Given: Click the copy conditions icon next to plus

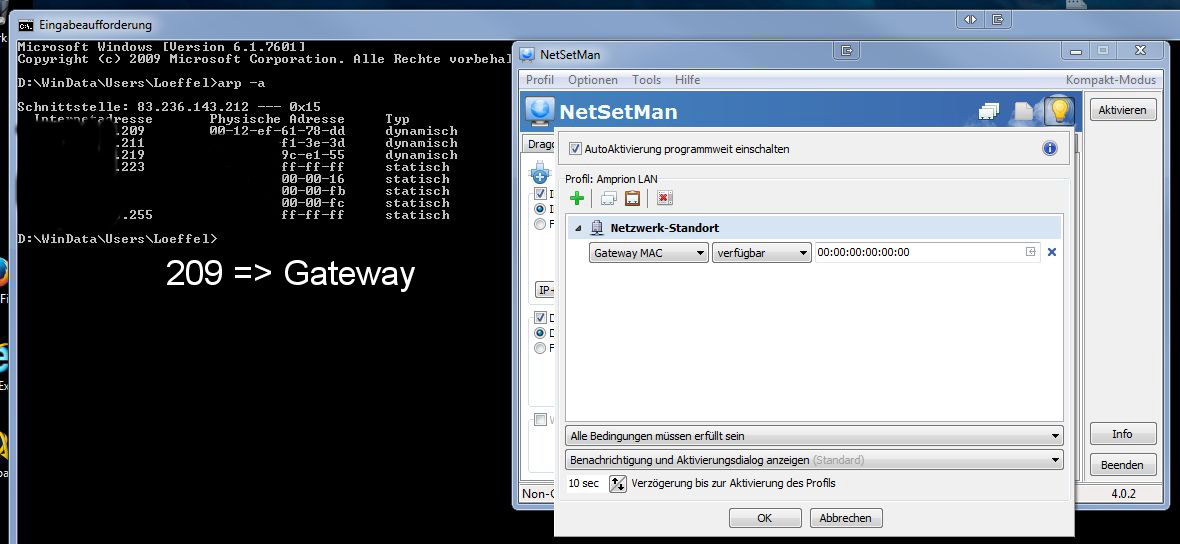Looking at the screenshot, I should pos(608,199).
